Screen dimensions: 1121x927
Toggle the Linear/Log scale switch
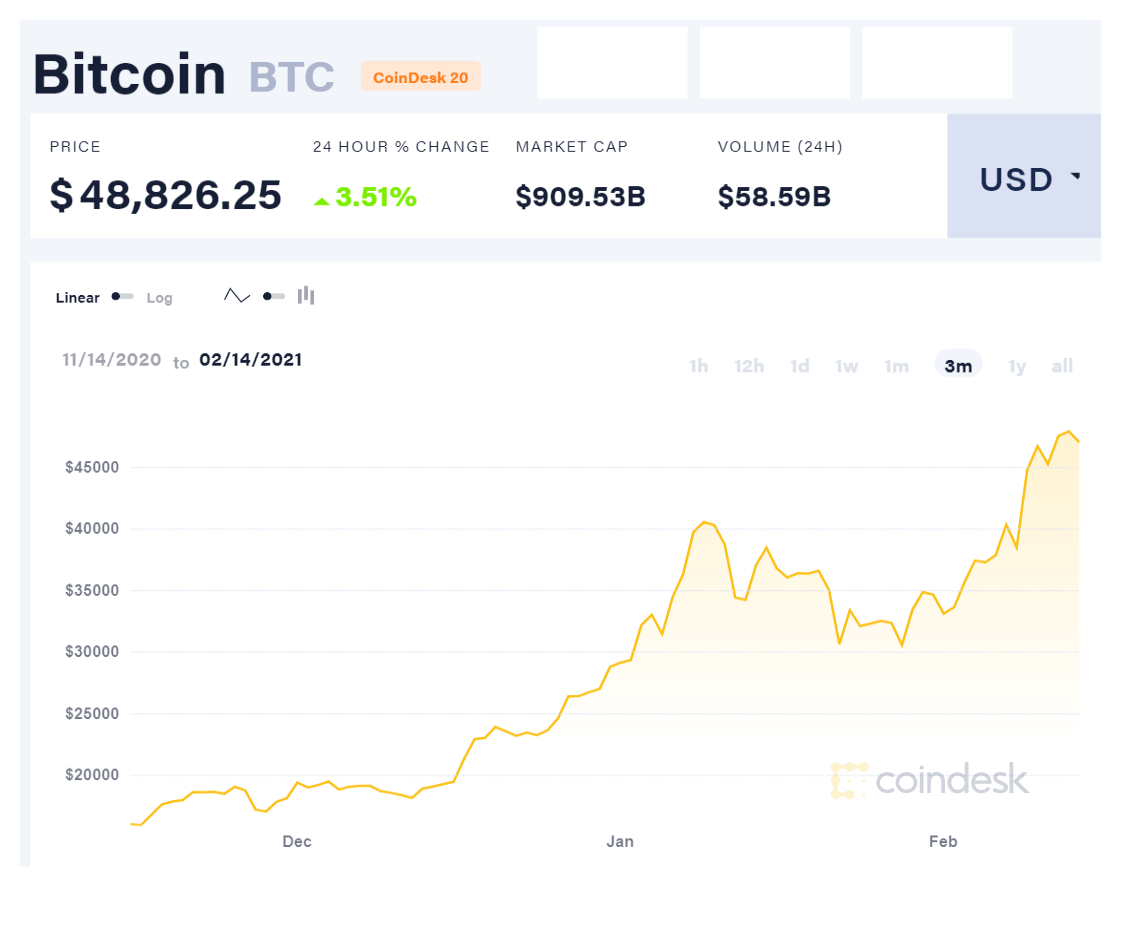pyautogui.click(x=122, y=297)
